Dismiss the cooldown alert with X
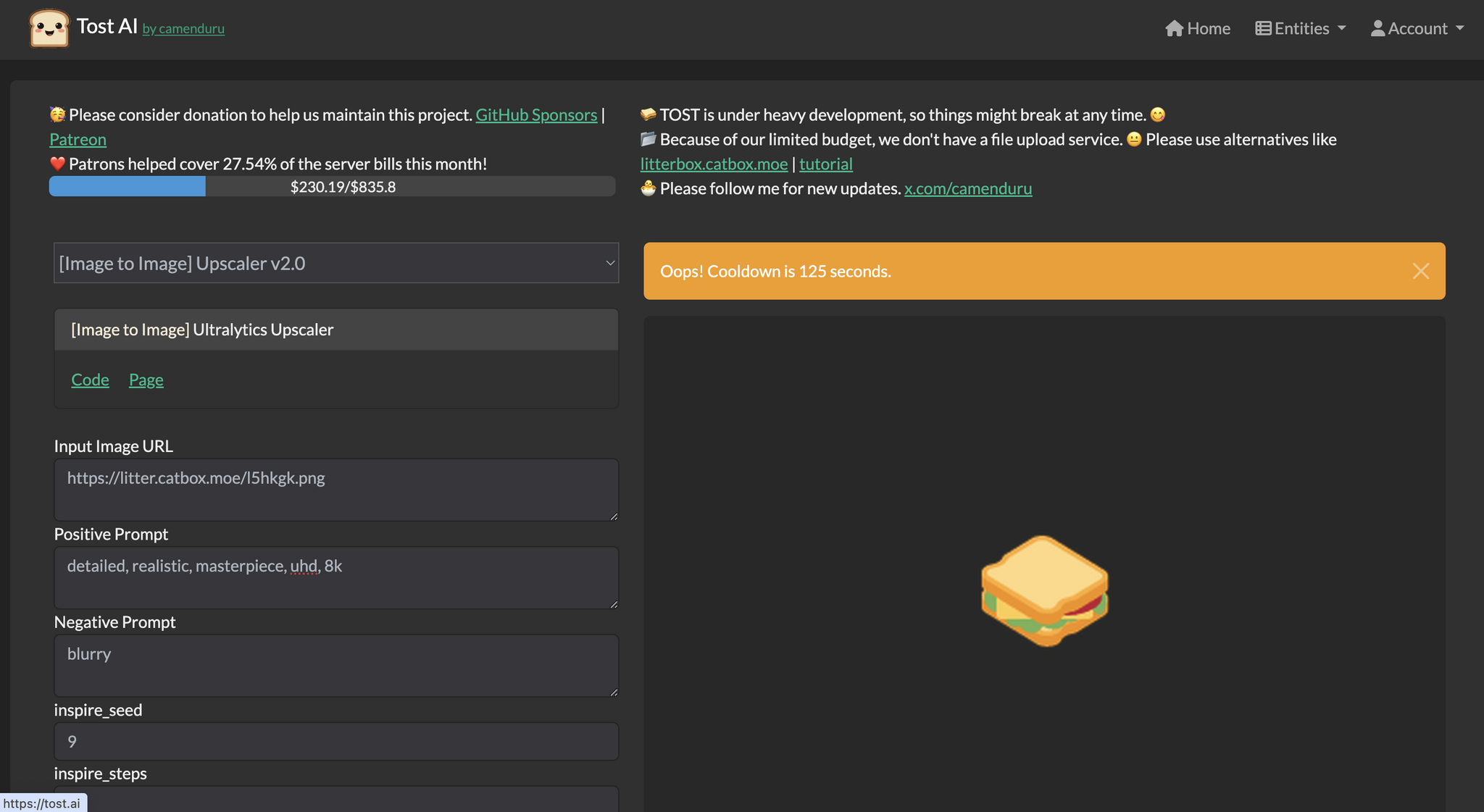 [x=1420, y=271]
